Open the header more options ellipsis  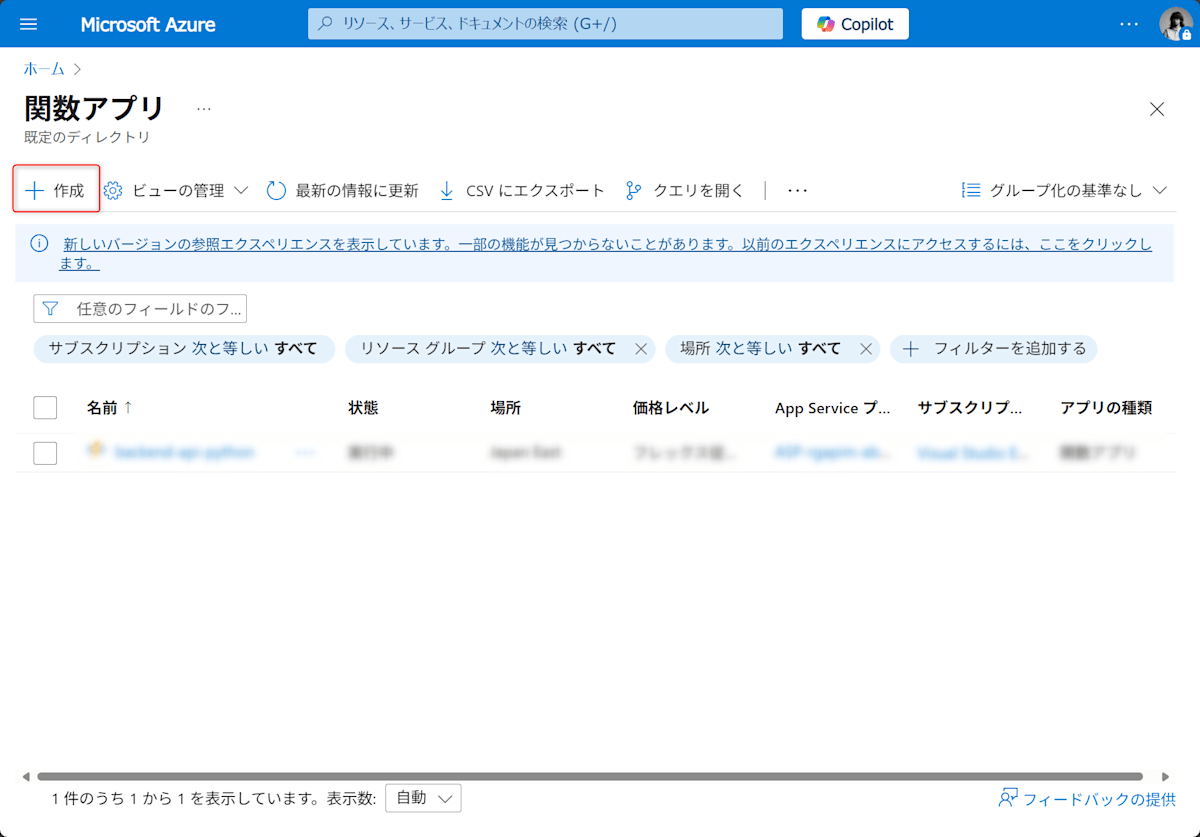(x=1129, y=24)
